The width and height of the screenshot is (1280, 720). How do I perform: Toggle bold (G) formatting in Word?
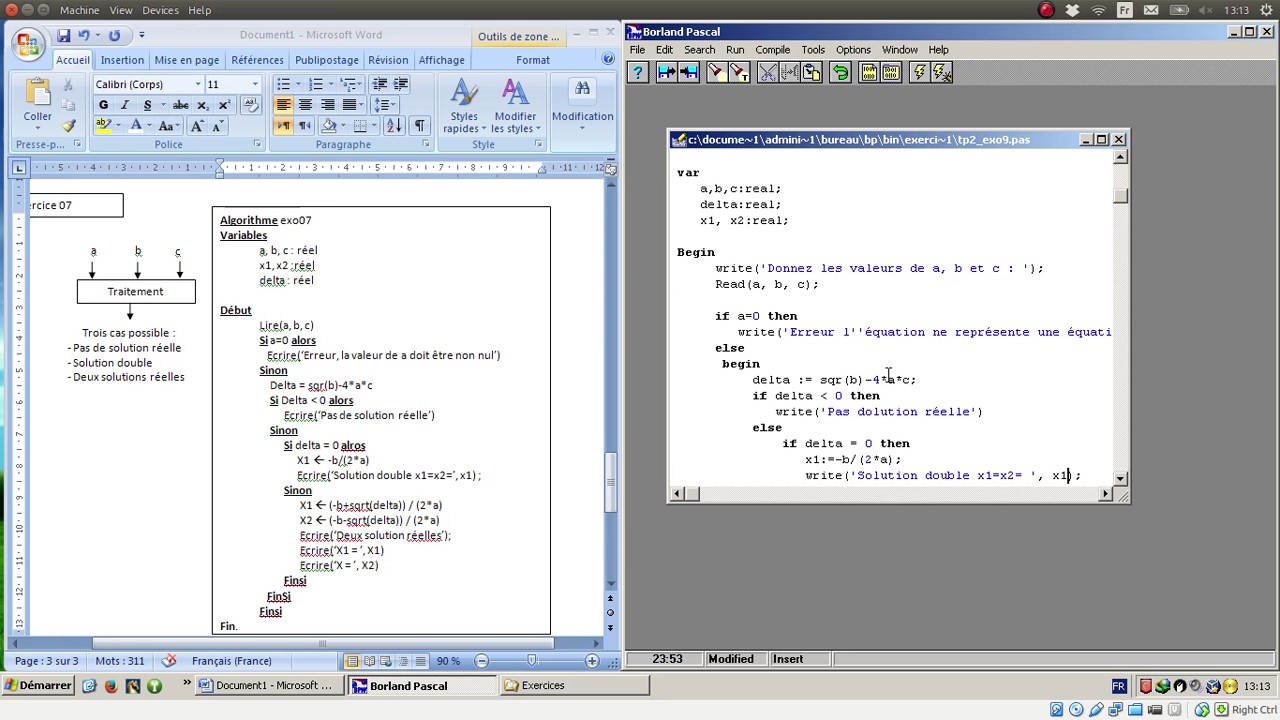[x=104, y=105]
